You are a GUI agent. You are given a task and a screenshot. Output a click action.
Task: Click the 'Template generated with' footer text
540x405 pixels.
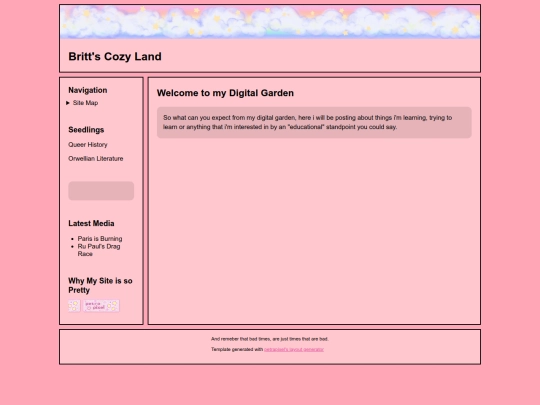pos(237,350)
